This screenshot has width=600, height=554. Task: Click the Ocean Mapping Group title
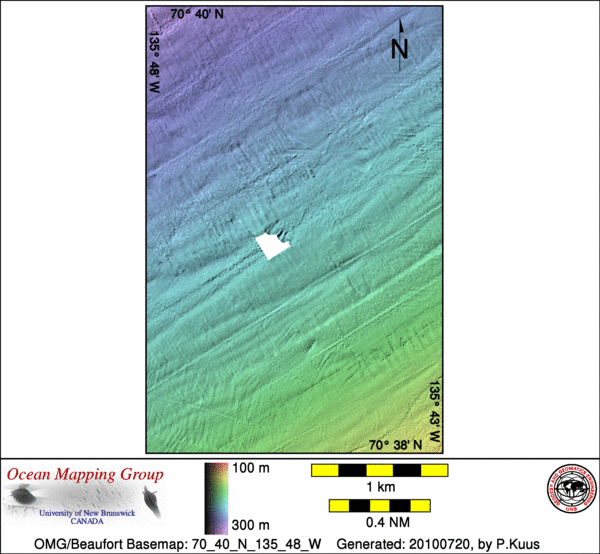pyautogui.click(x=82, y=474)
